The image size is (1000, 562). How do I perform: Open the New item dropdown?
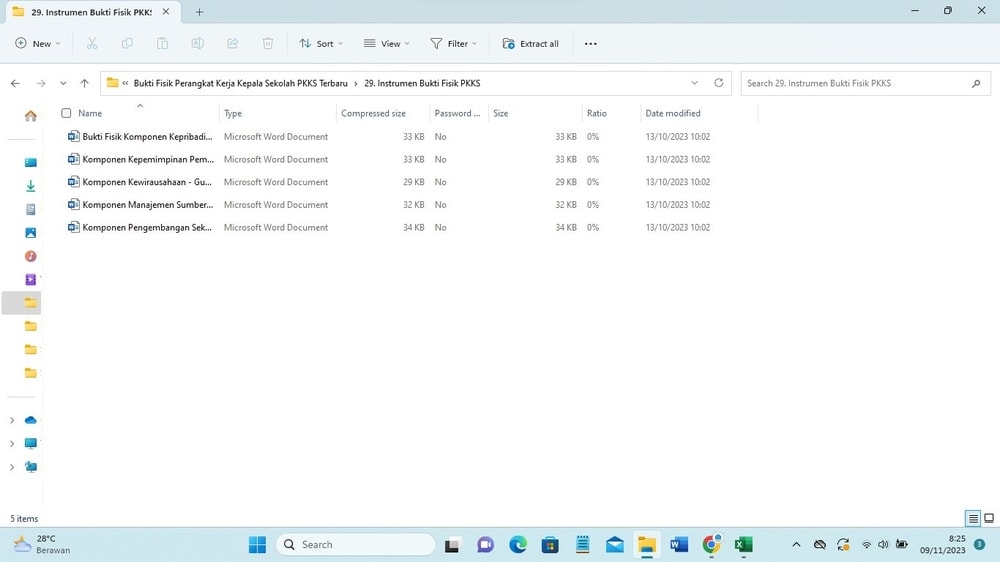click(x=38, y=44)
